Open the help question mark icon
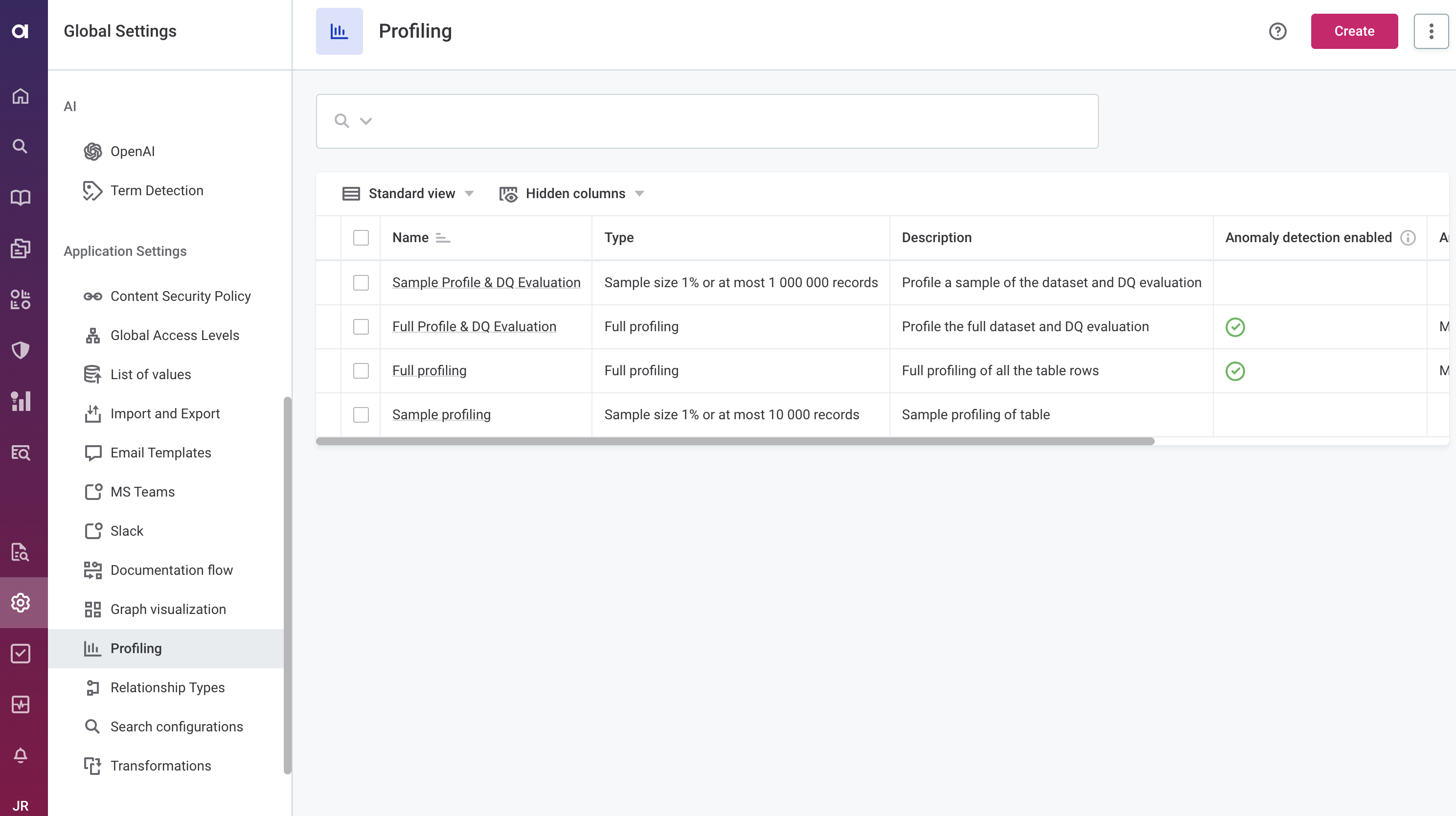1456x816 pixels. point(1278,31)
